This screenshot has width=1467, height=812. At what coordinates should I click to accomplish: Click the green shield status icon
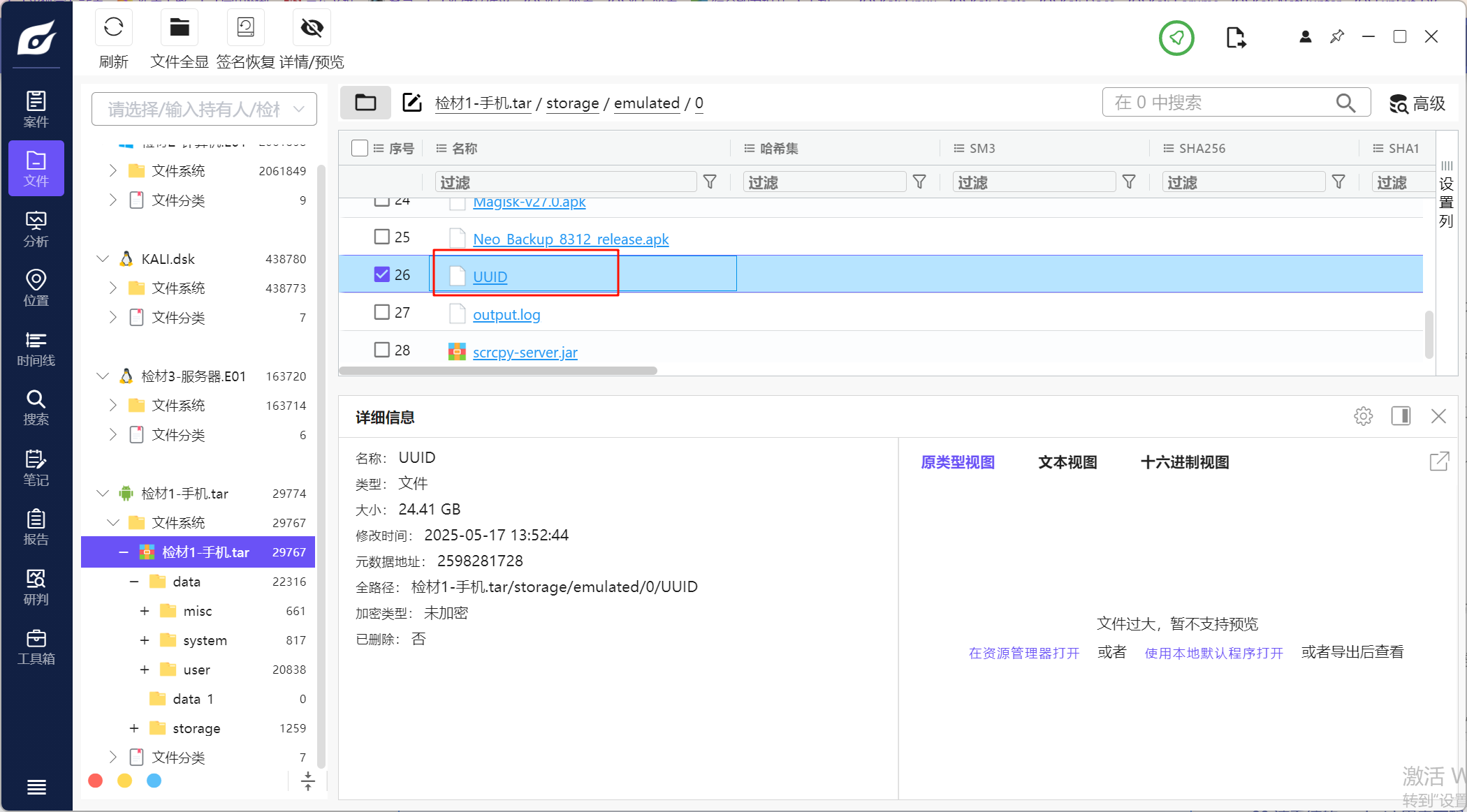(x=1176, y=38)
